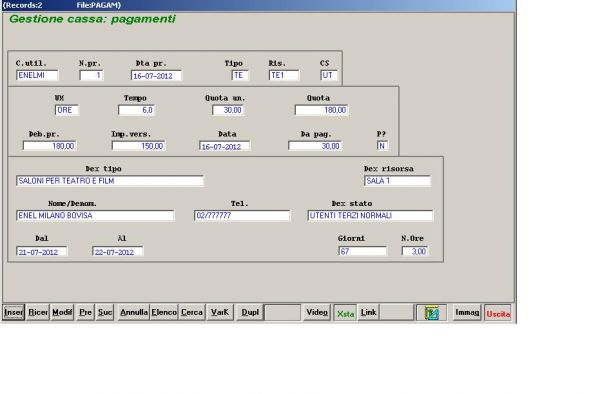
Task: Click the 'Nome/Denom.' label
Action: point(72,204)
